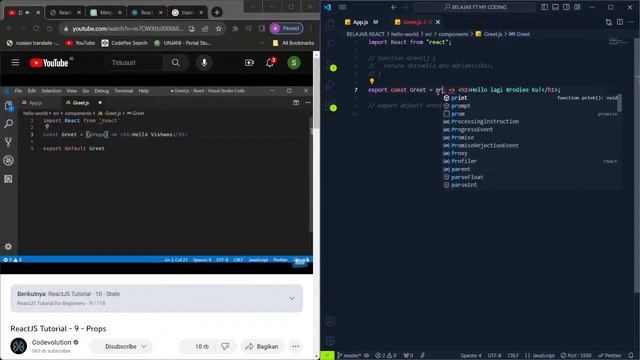Change UTF-8 encoding in status bar
This screenshot has width=640, height=360.
pyautogui.click(x=494, y=356)
